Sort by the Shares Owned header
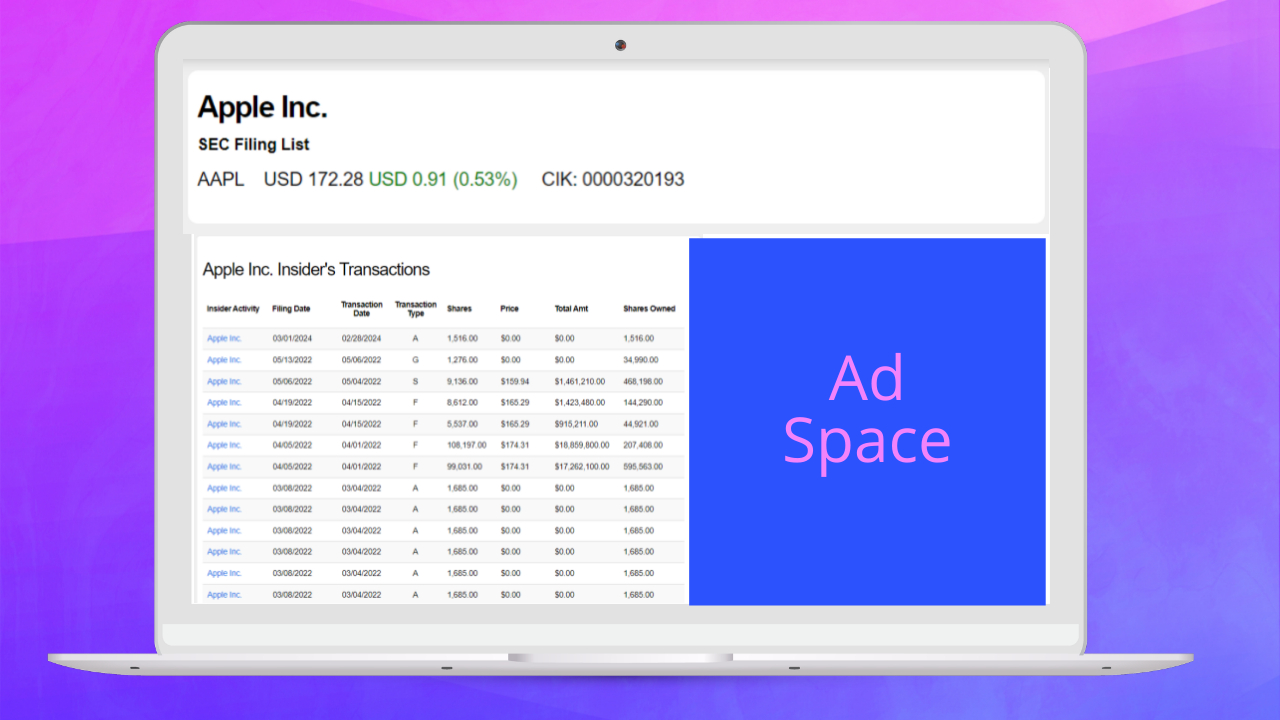The height and width of the screenshot is (720, 1280). tap(649, 308)
